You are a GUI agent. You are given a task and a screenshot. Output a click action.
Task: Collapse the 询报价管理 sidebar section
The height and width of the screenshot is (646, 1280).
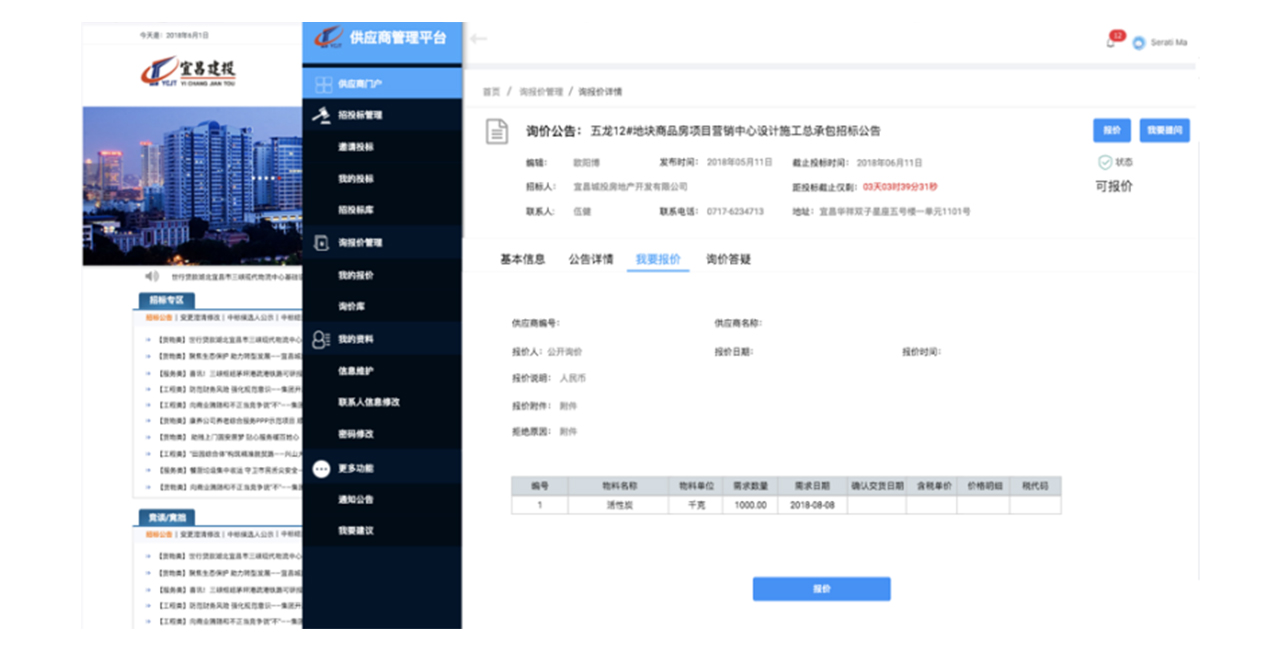382,243
